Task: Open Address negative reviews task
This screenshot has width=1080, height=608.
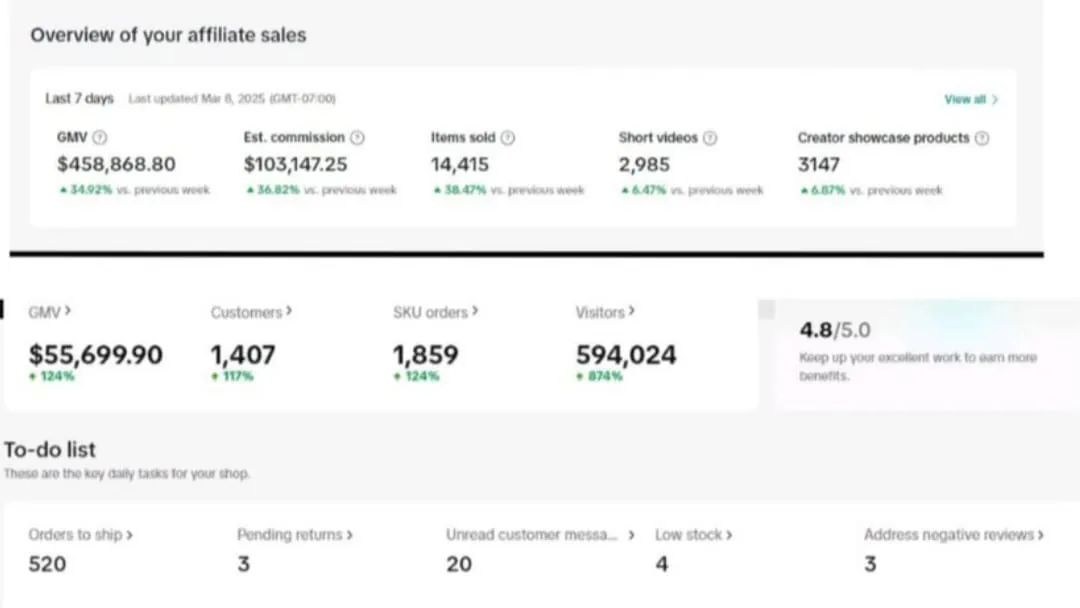Action: pos(953,535)
